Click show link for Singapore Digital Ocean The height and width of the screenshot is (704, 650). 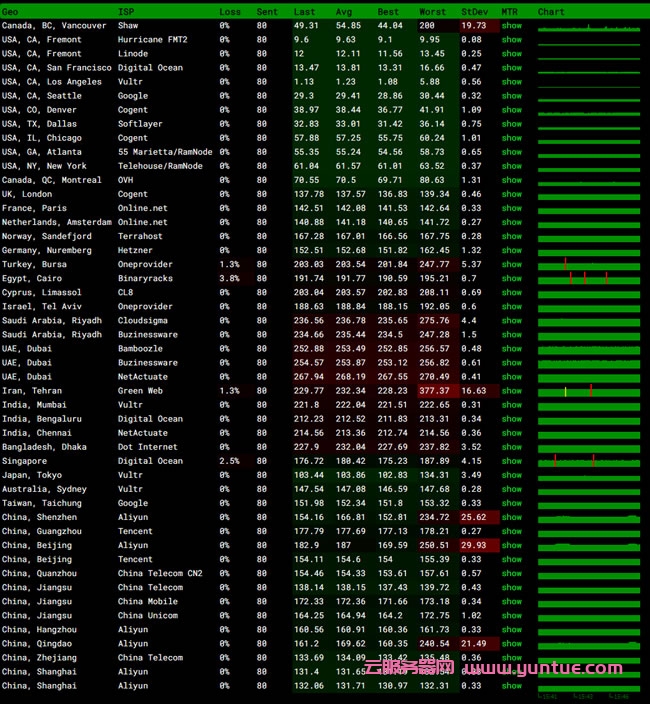(511, 461)
